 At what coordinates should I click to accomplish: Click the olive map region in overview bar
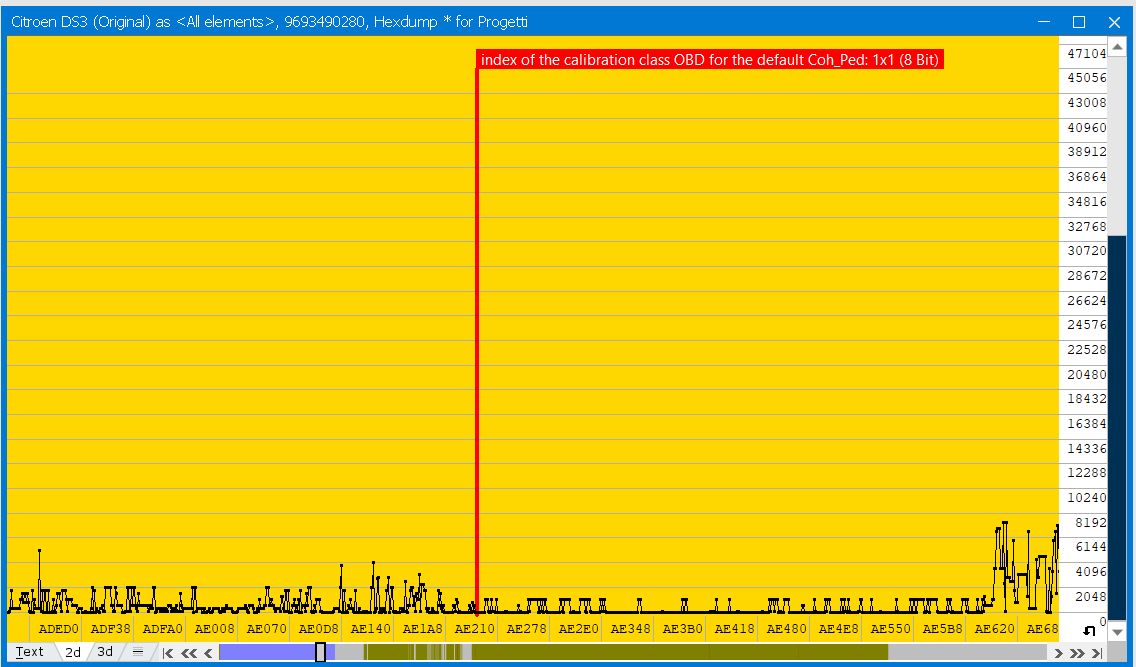click(680, 653)
